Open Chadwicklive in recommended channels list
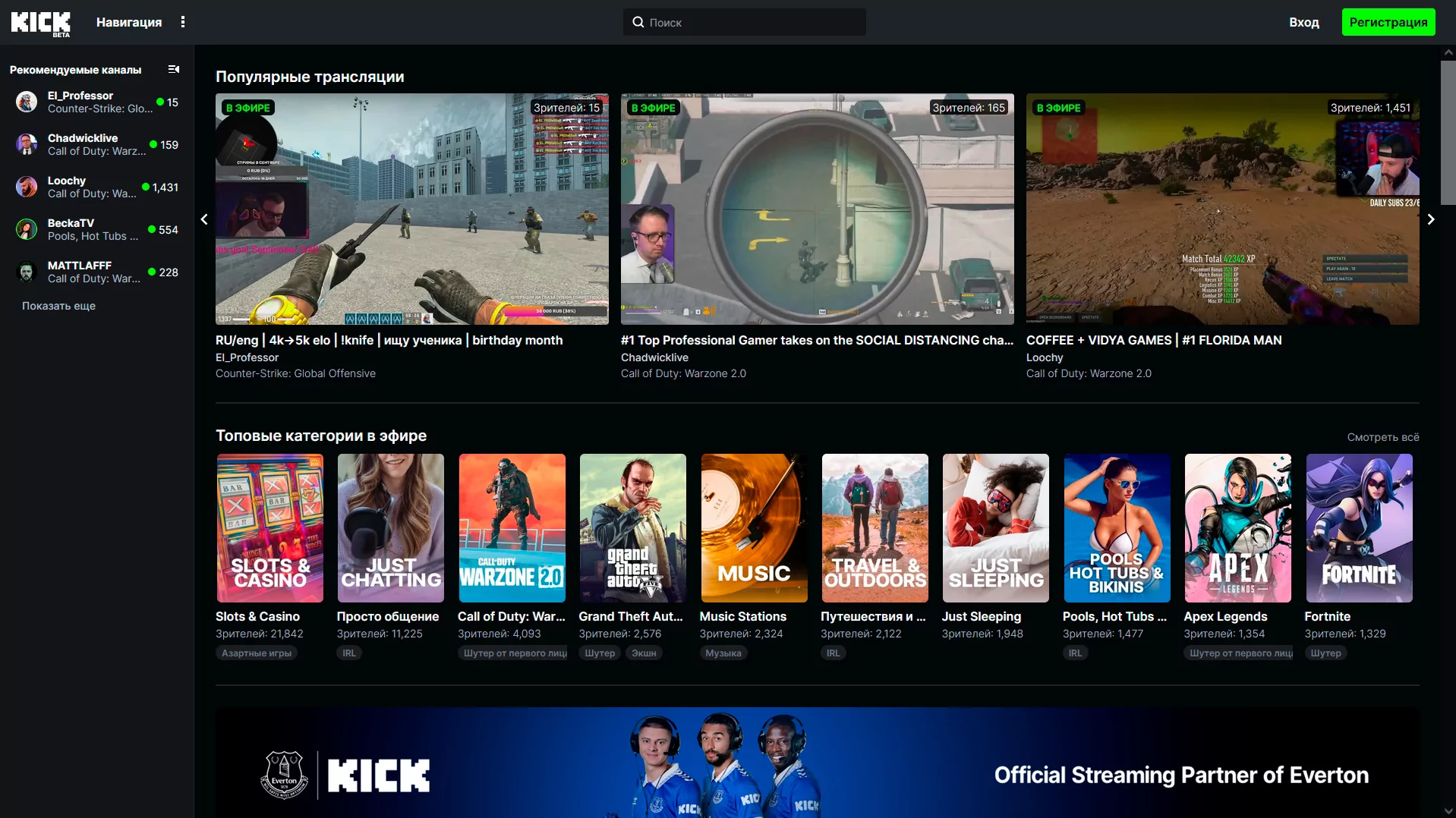 [97, 144]
